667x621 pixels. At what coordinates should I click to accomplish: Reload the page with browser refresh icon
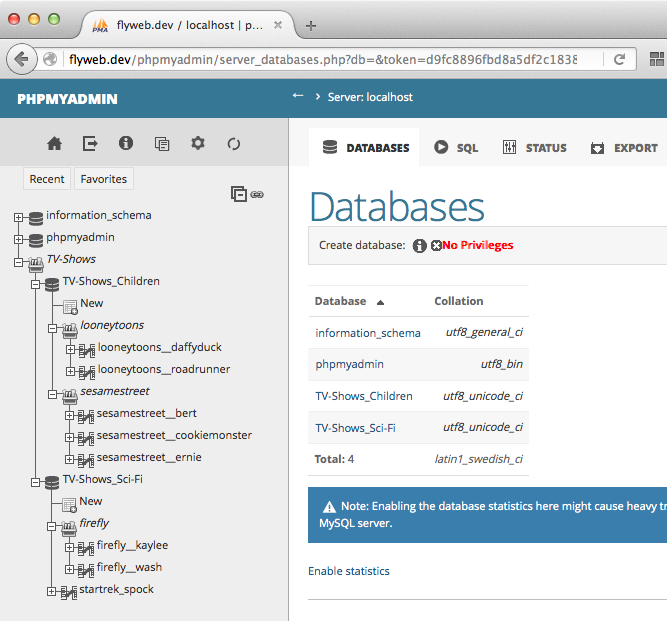click(x=619, y=59)
